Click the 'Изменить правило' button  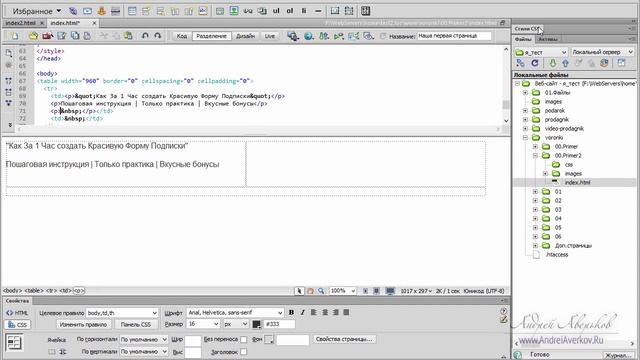coord(83,324)
